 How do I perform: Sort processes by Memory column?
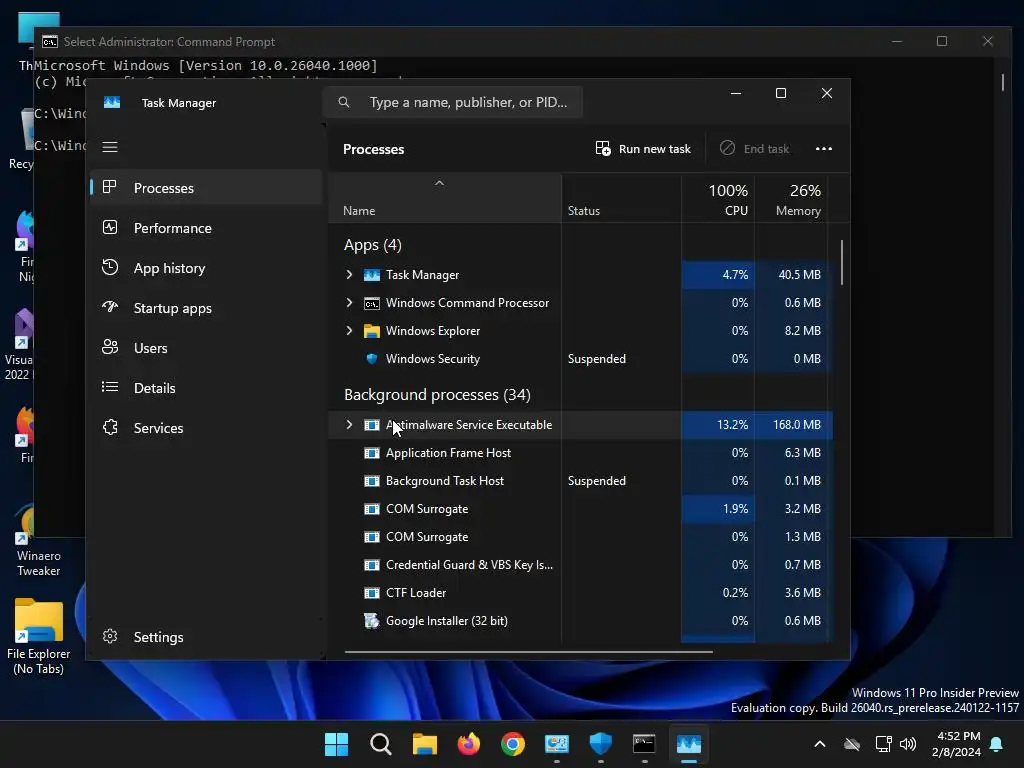(791, 199)
